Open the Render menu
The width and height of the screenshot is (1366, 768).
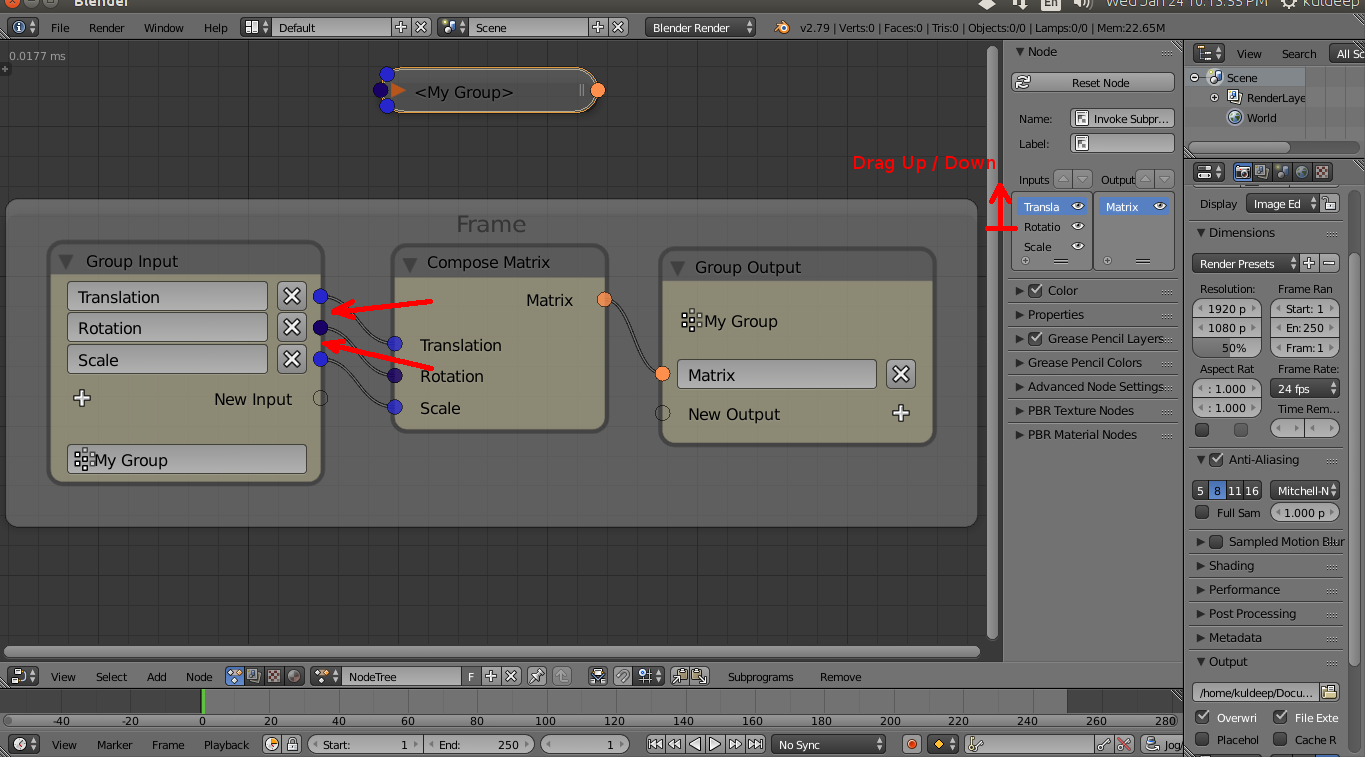coord(107,28)
